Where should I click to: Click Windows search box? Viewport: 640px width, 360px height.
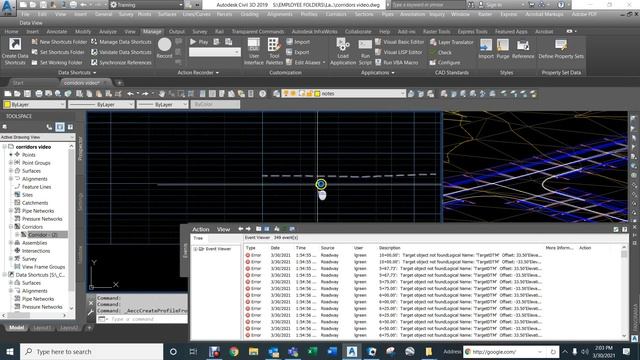pos(91,351)
